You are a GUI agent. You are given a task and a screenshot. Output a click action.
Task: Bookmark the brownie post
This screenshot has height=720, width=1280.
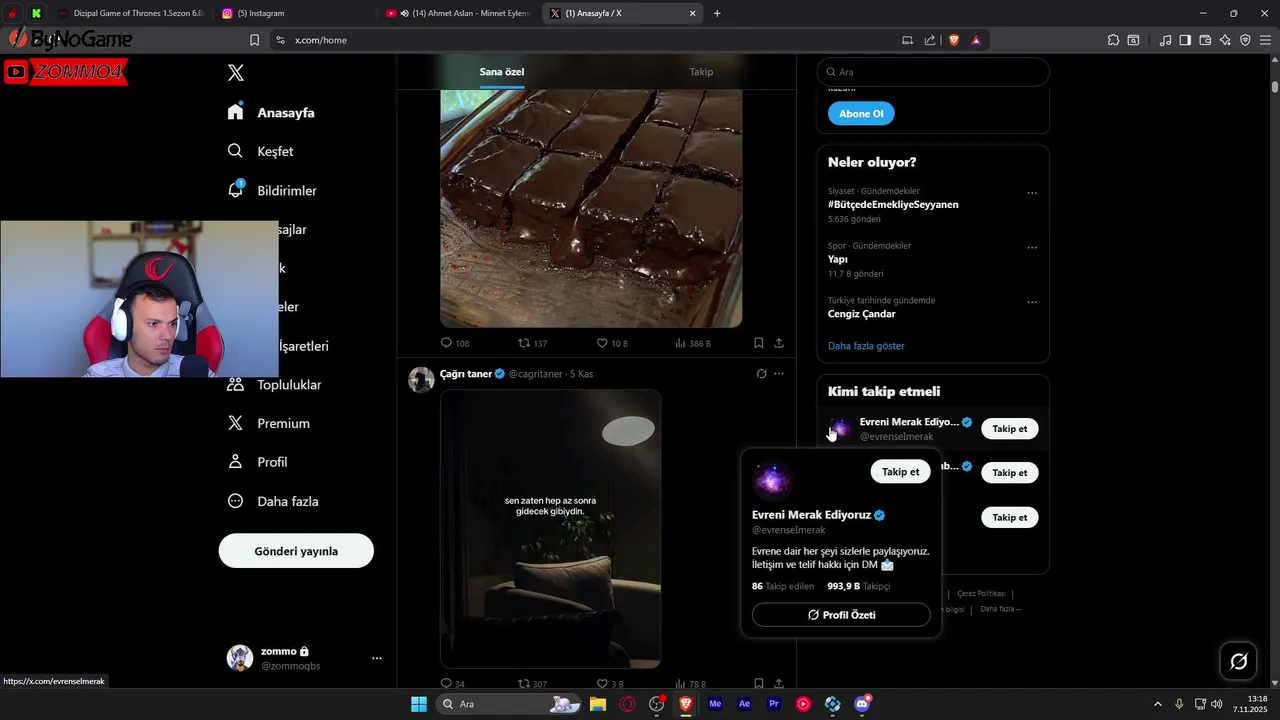[759, 343]
